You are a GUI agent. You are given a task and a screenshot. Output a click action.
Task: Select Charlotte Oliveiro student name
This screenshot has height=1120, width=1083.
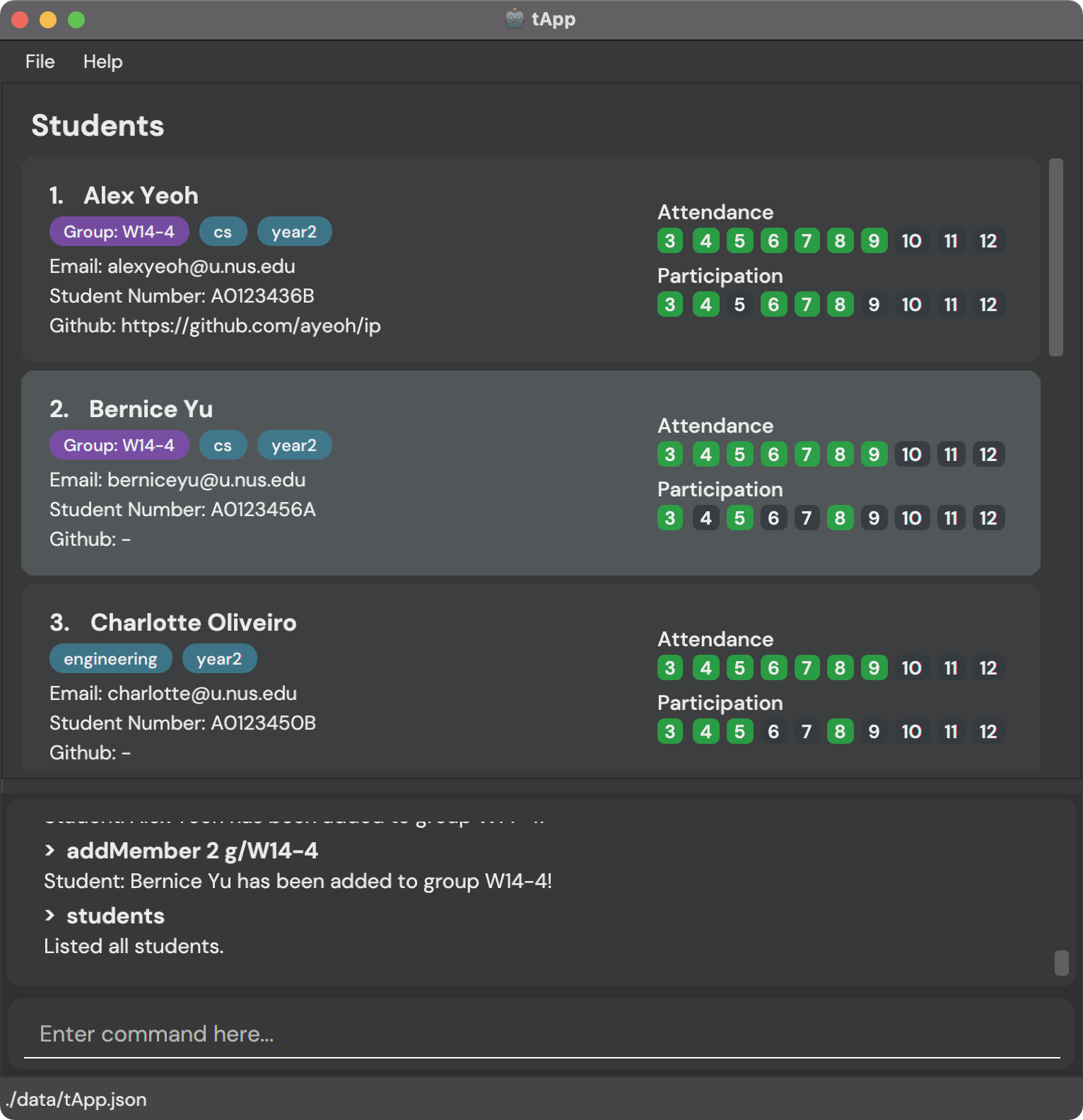point(193,622)
